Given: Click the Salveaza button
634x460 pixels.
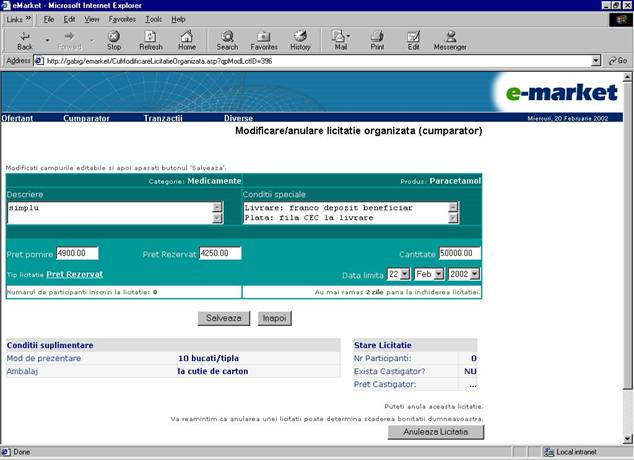Looking at the screenshot, I should click(223, 318).
